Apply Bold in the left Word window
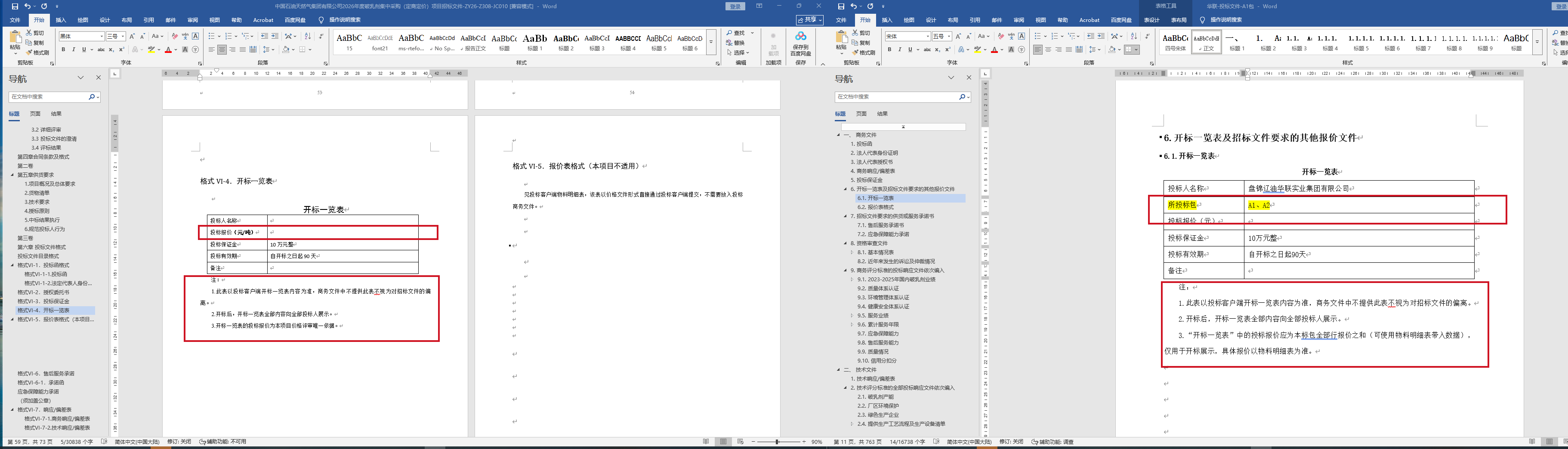The height and width of the screenshot is (449, 1568). (x=63, y=49)
